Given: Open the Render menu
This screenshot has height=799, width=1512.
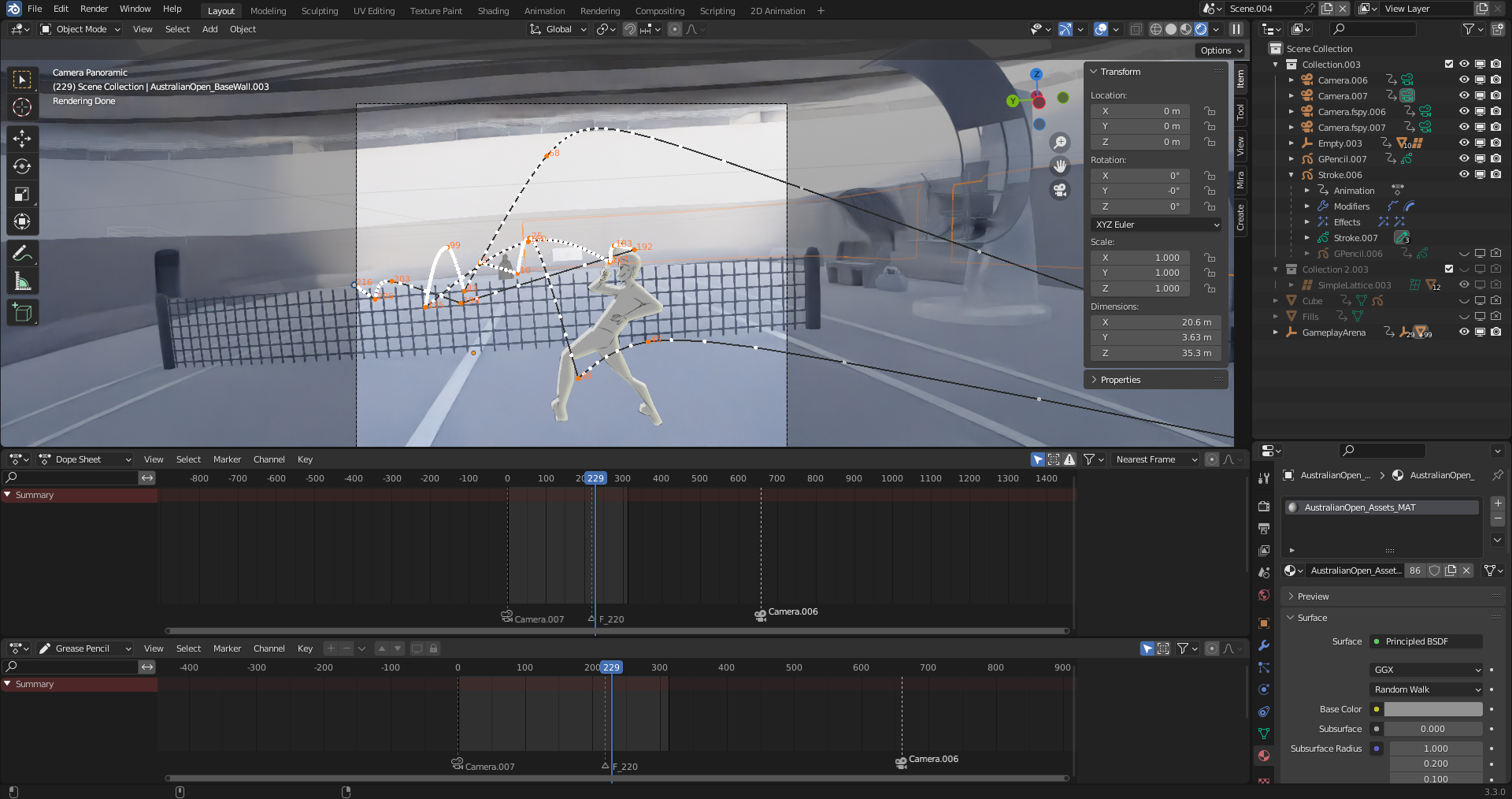Looking at the screenshot, I should pos(94,9).
